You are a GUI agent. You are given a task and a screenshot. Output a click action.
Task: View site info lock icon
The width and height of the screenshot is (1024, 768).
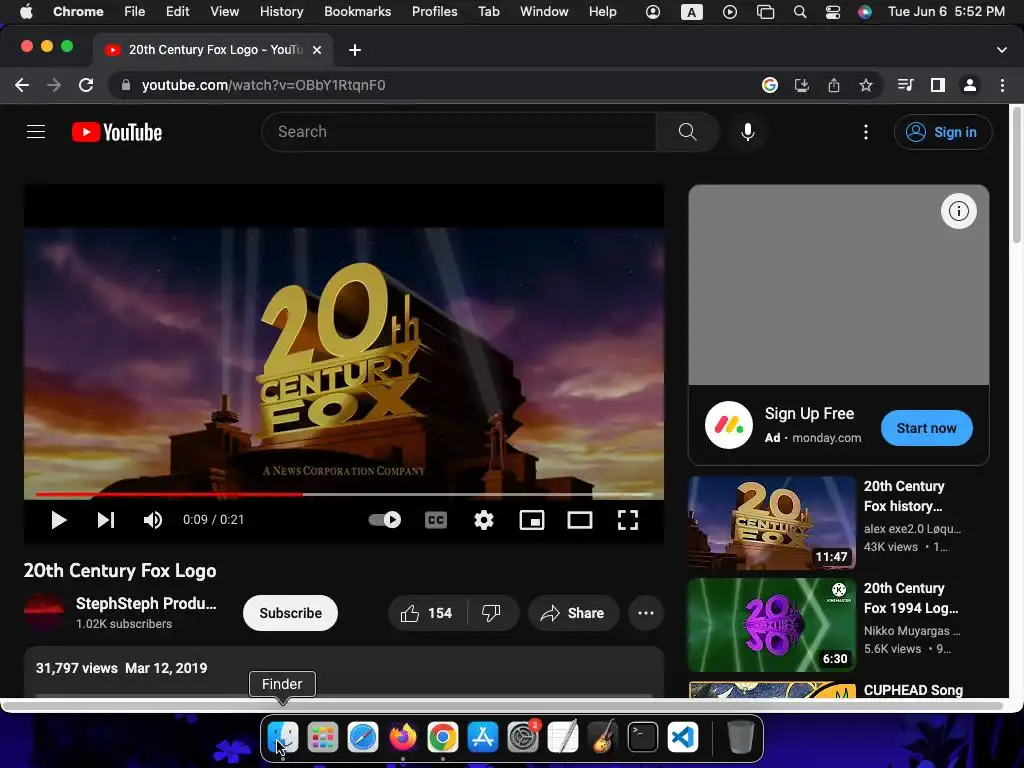126,85
